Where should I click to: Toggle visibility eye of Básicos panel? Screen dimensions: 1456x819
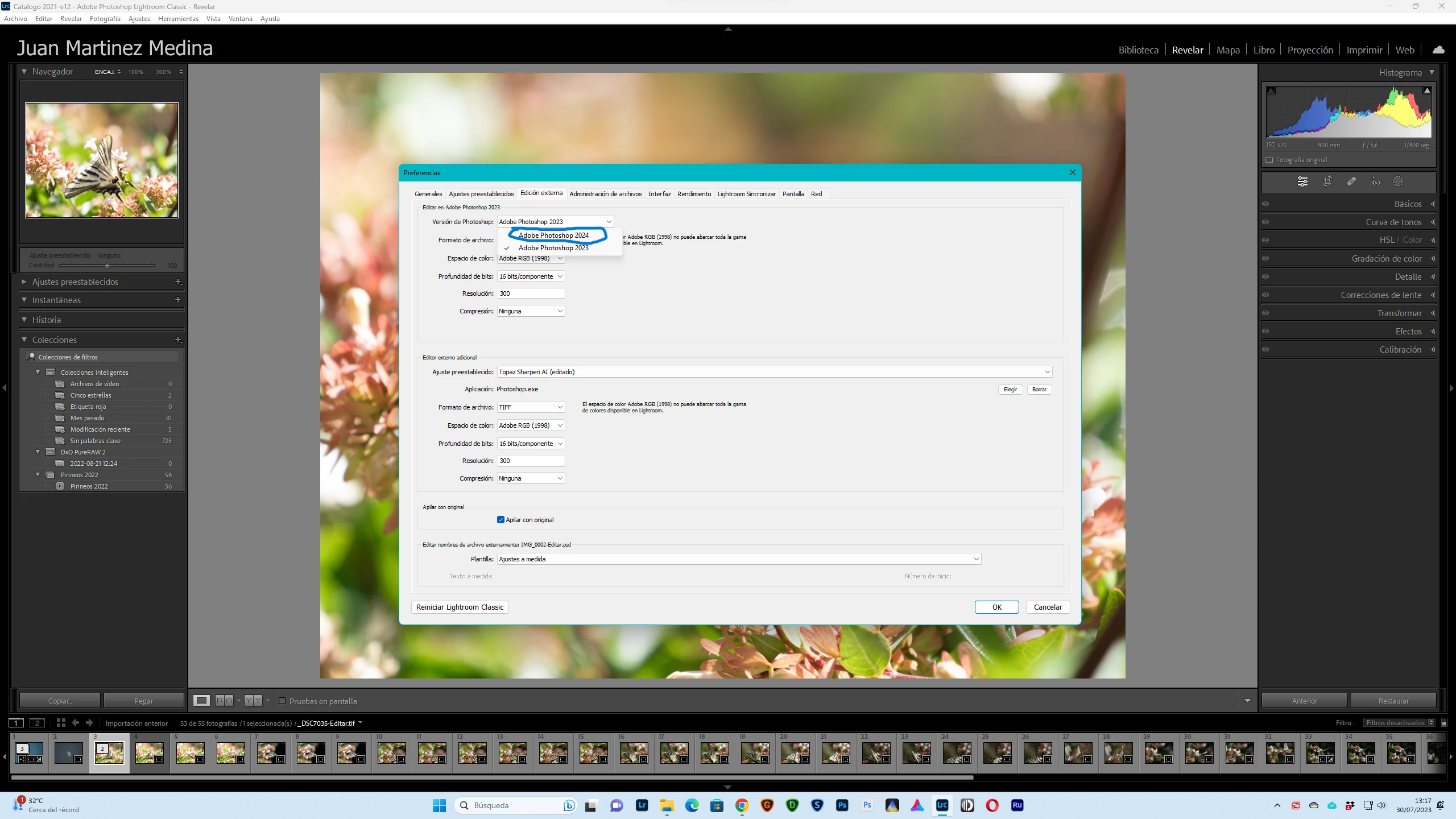[1265, 204]
